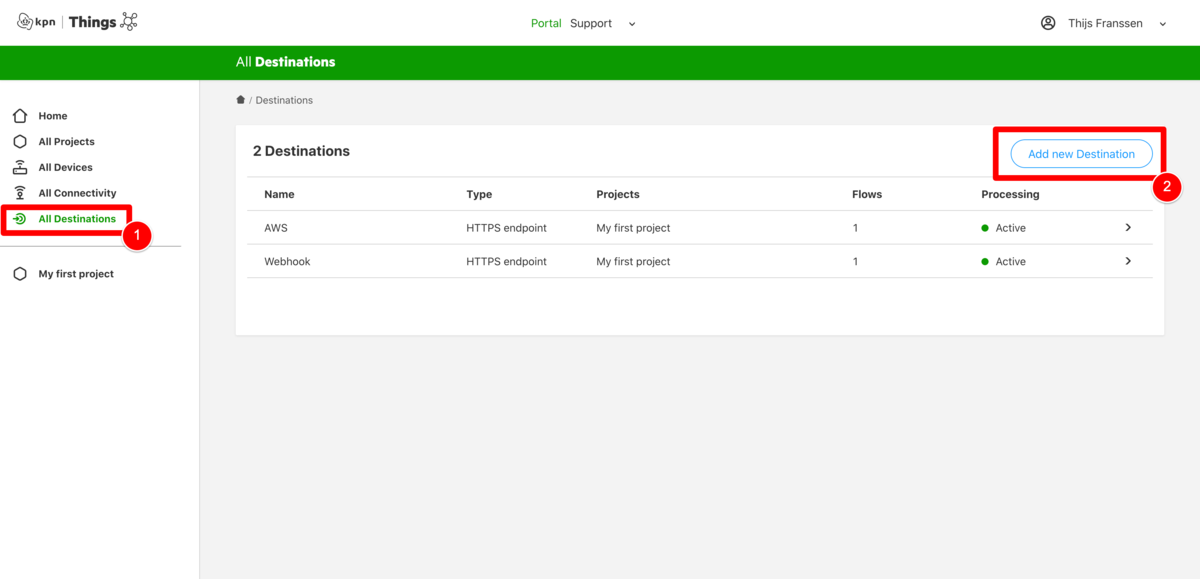Expand the AWS destination row chevron

[1128, 228]
